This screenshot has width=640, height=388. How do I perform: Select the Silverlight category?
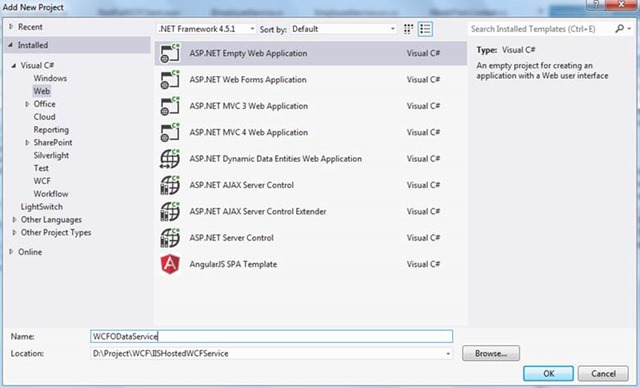coord(51,155)
